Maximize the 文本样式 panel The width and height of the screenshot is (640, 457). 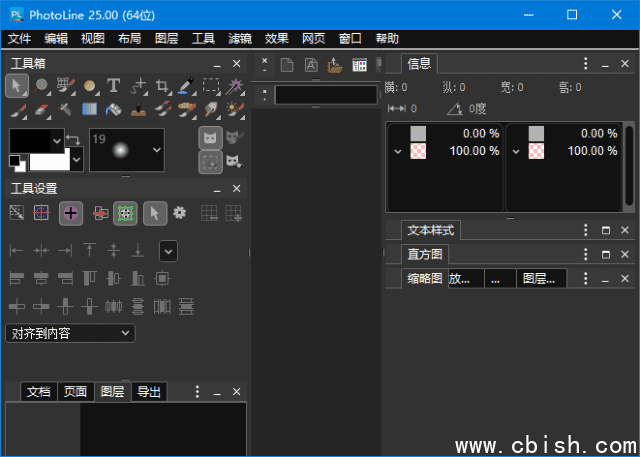(x=606, y=231)
